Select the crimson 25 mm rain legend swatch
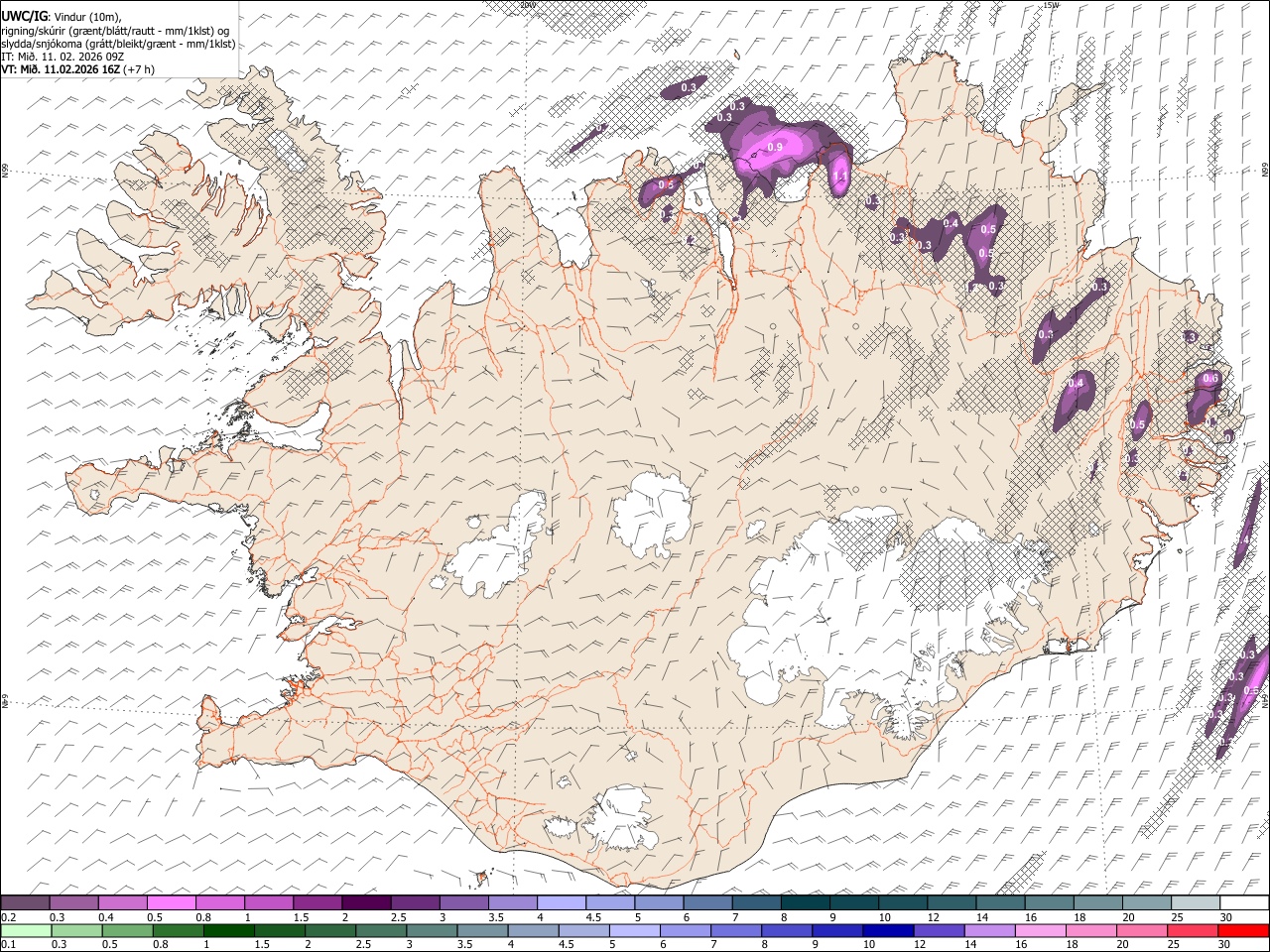 pos(1192,930)
